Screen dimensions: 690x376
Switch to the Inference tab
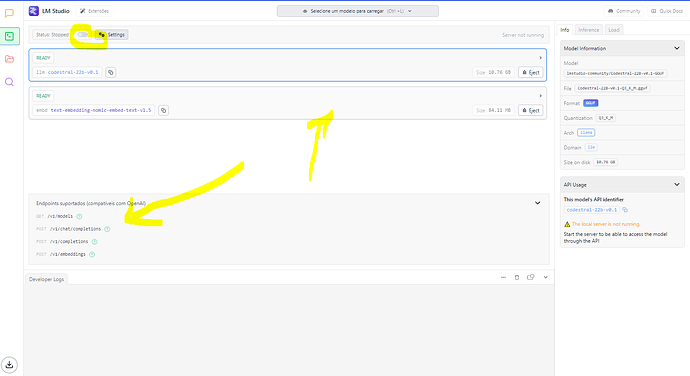pyautogui.click(x=588, y=30)
